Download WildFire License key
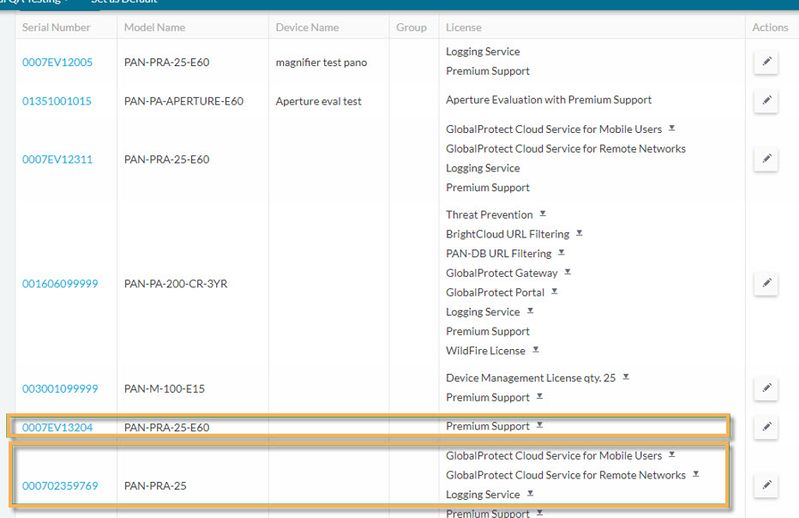799x518 pixels. [536, 350]
